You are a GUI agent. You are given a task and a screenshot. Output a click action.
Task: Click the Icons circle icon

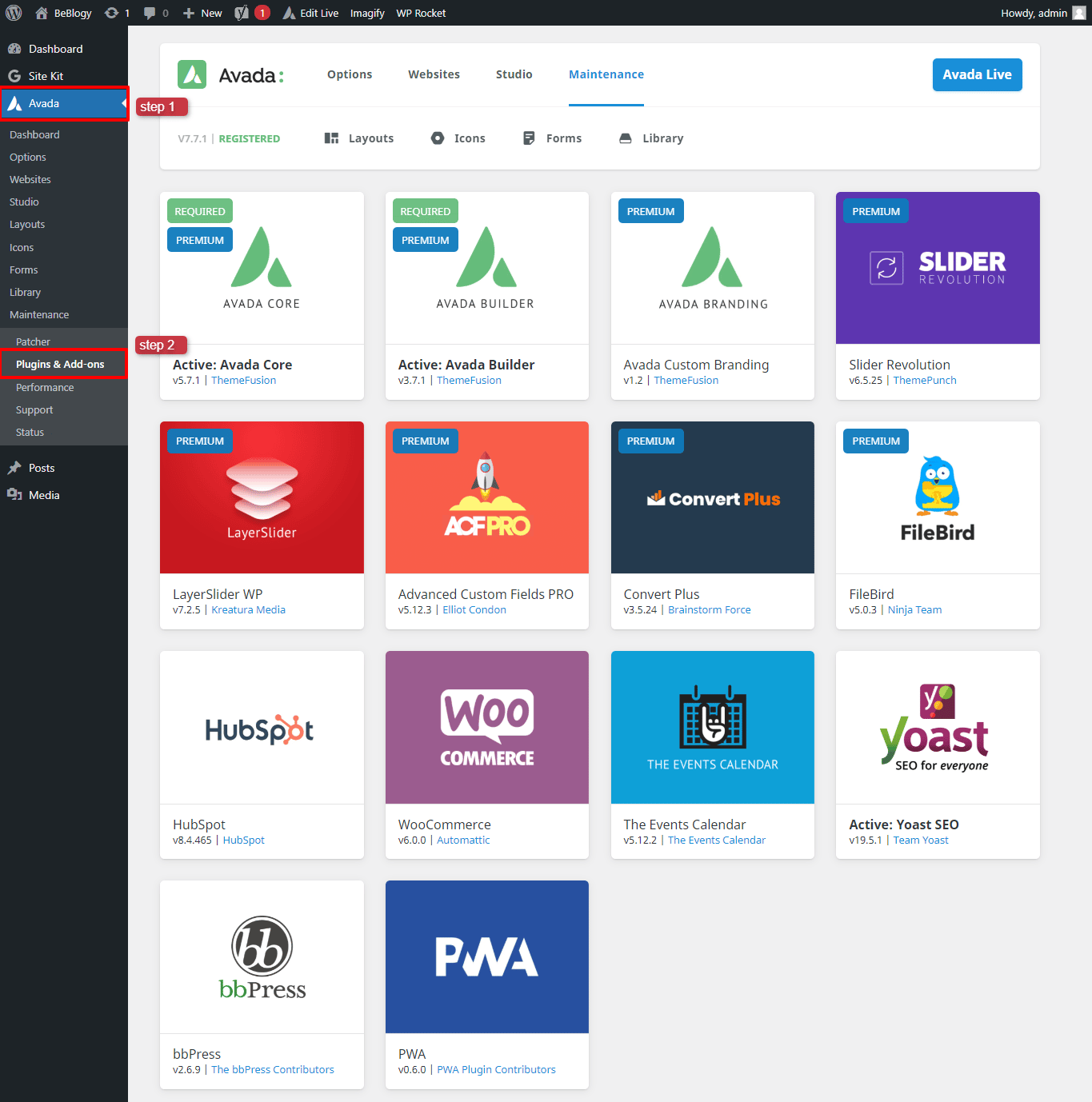[438, 138]
